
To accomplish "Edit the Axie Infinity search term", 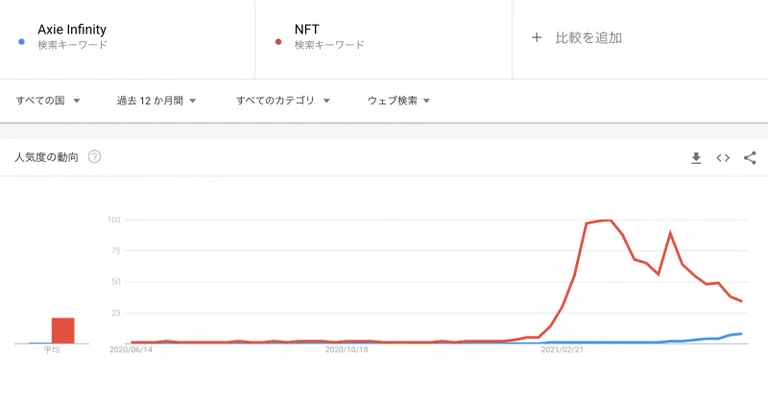I will [x=72, y=29].
